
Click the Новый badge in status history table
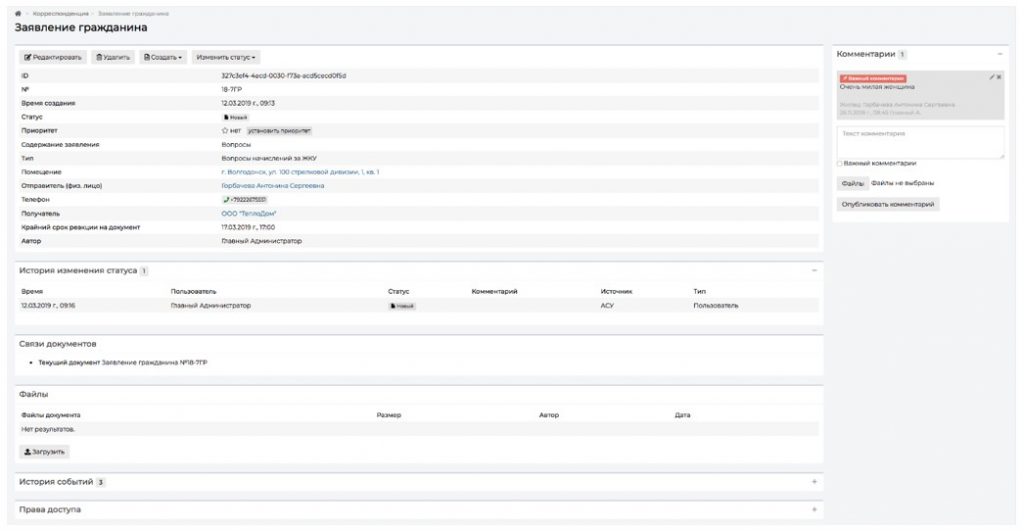point(401,306)
